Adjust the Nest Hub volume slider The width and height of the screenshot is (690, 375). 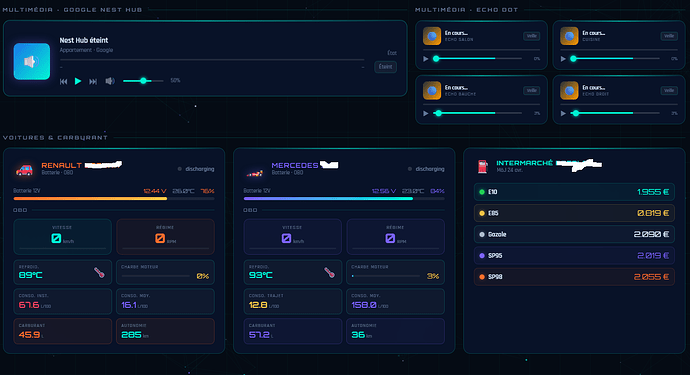tap(143, 81)
